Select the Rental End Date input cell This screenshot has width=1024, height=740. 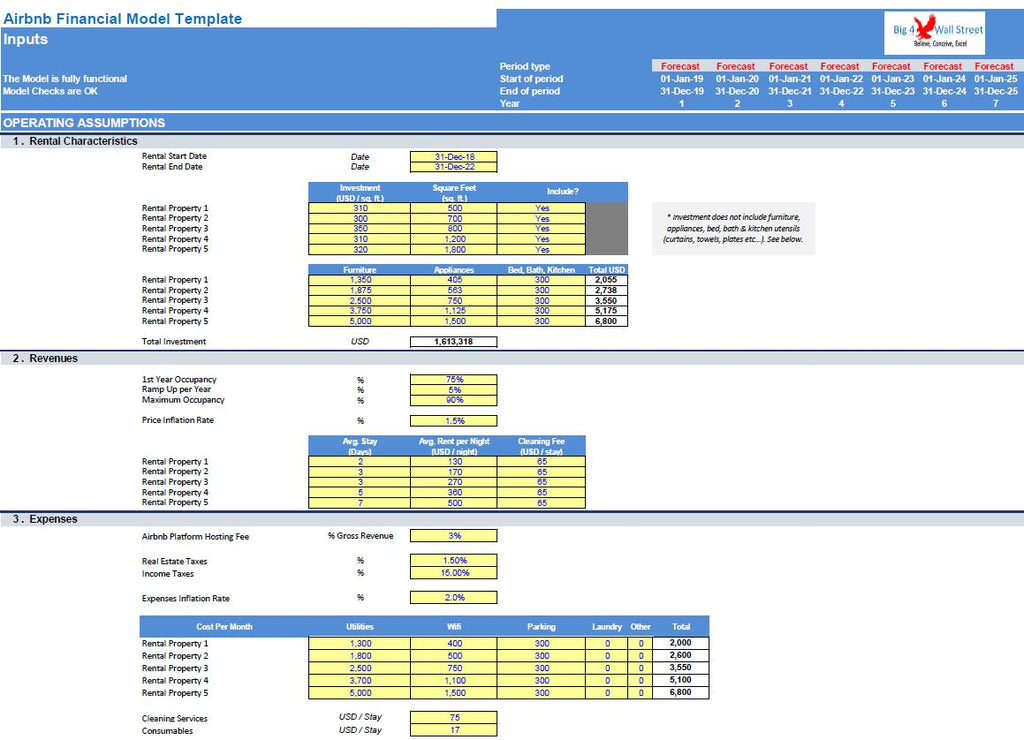click(453, 167)
